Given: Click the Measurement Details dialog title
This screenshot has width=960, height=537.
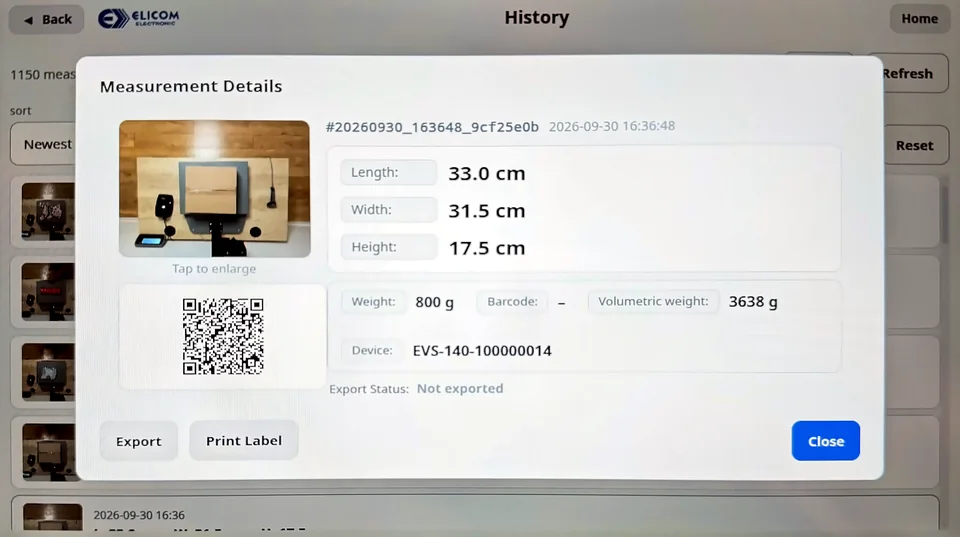Looking at the screenshot, I should point(191,86).
